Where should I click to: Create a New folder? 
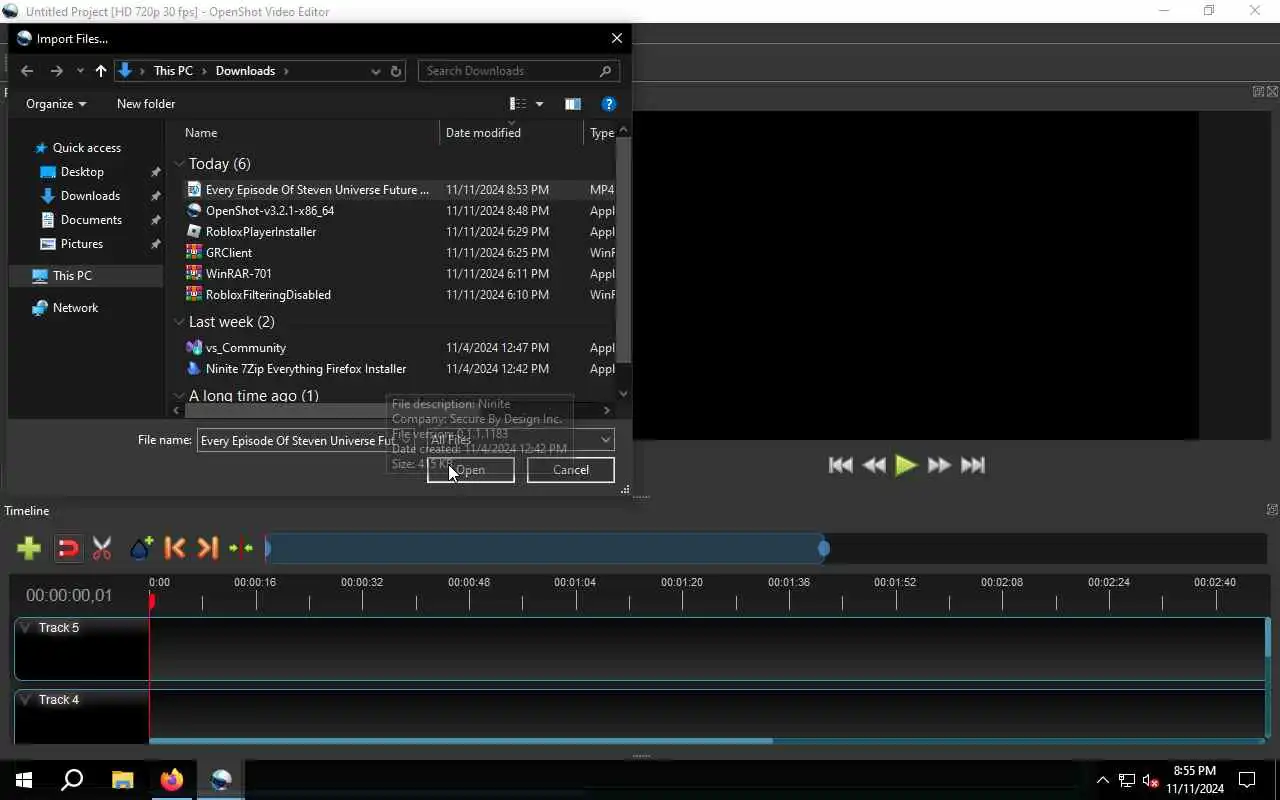[146, 104]
